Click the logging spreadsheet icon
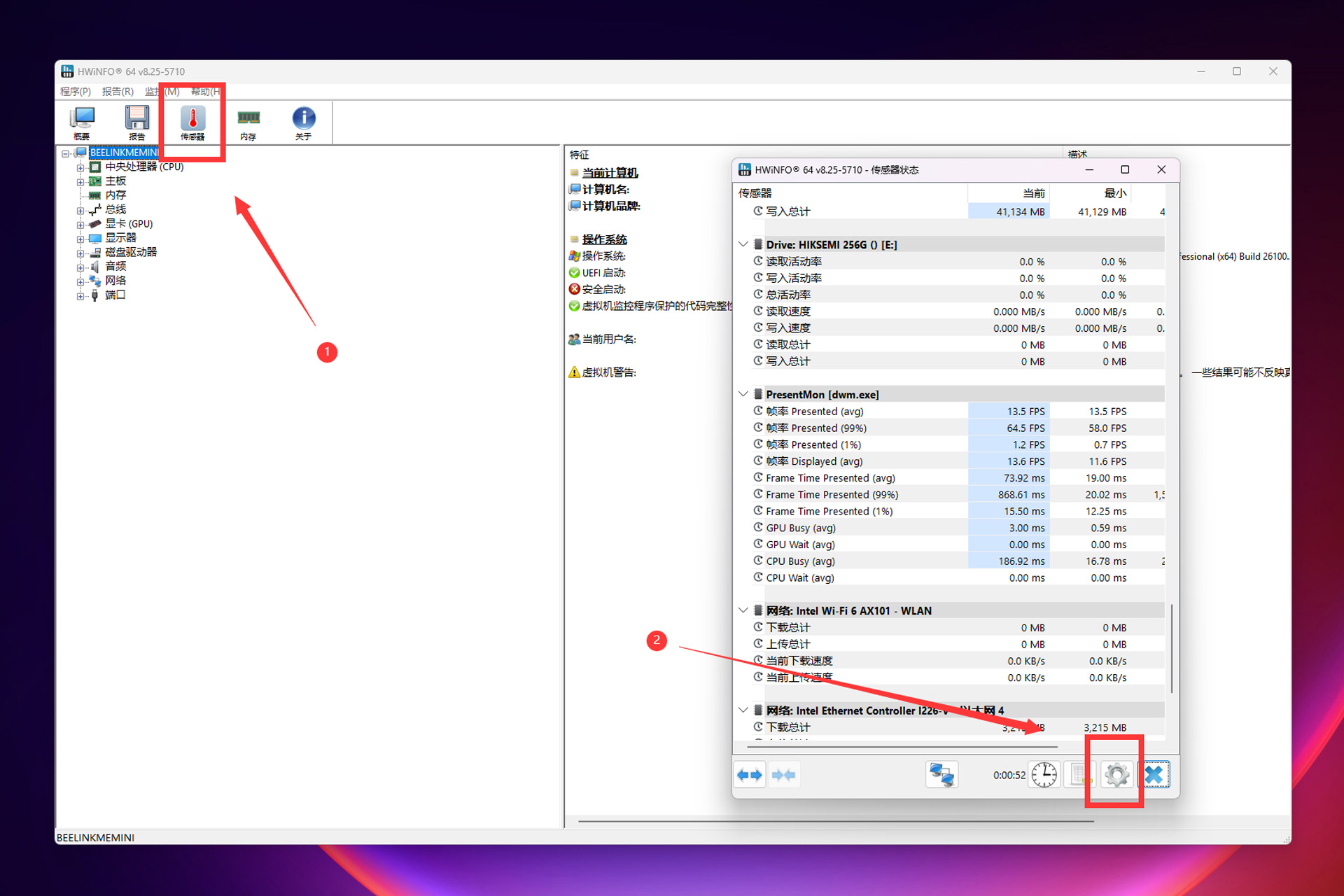This screenshot has width=1344, height=896. (x=1079, y=775)
